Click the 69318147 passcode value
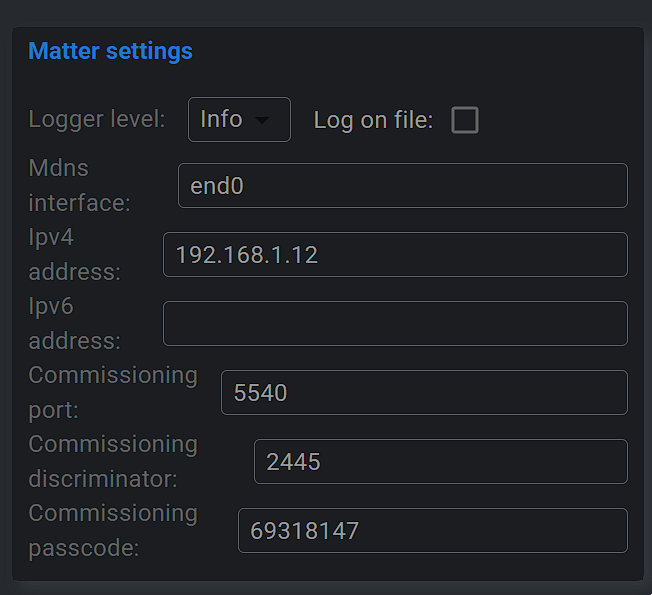 click(x=304, y=531)
